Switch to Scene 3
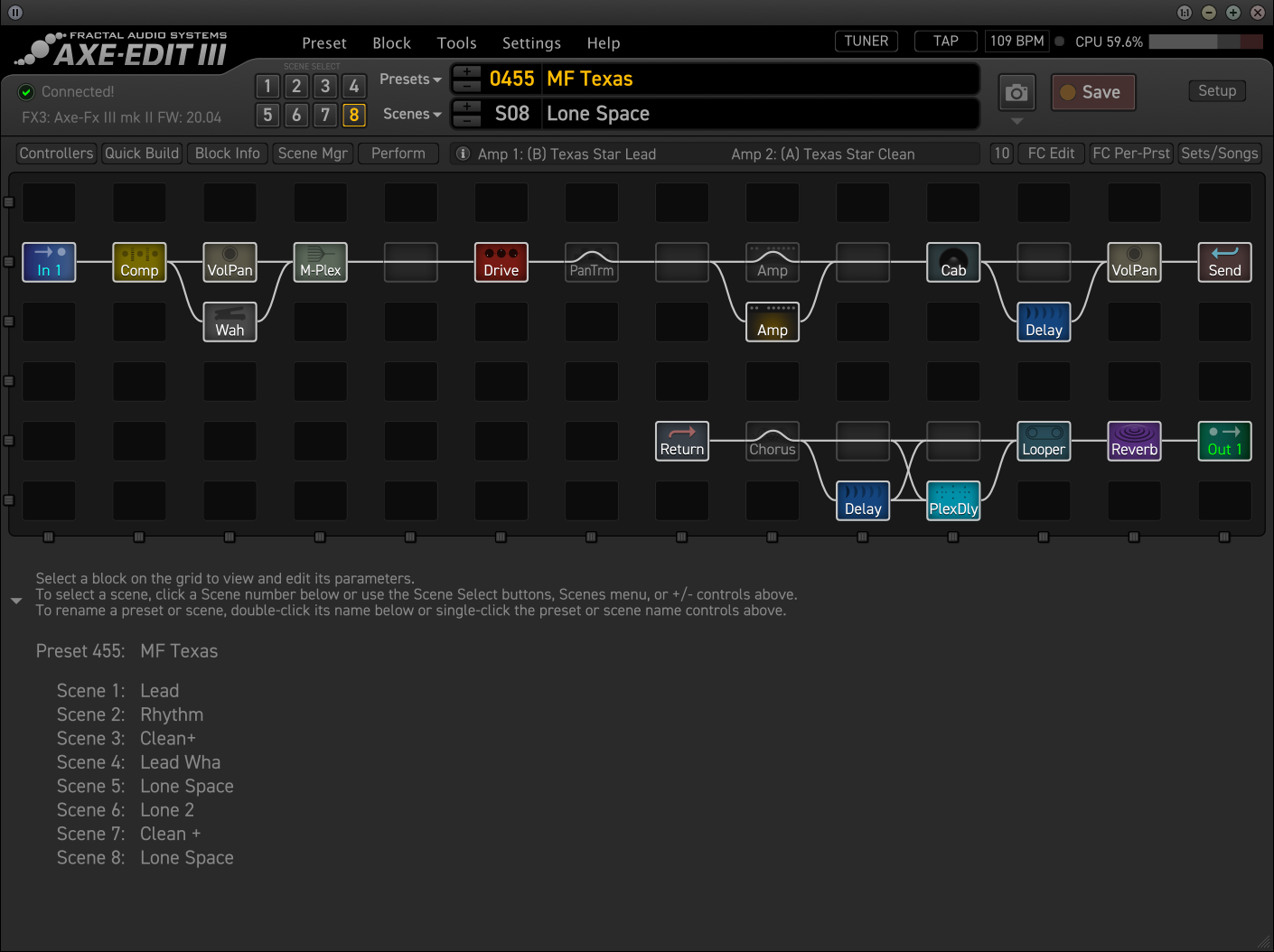1274x952 pixels. [325, 86]
